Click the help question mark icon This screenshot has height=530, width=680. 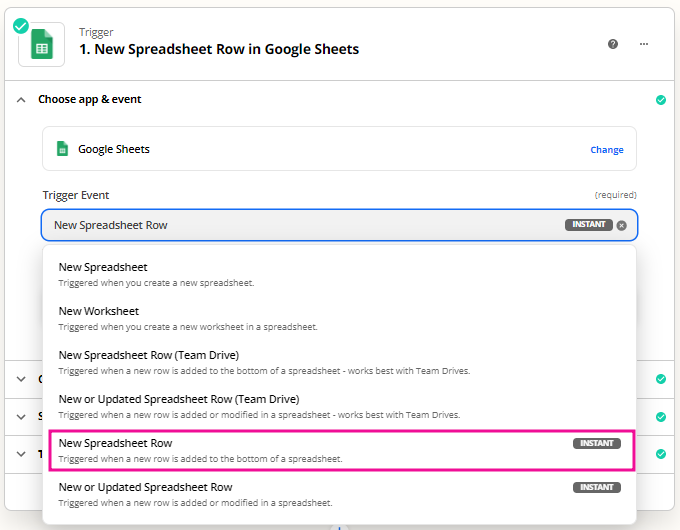click(x=613, y=44)
